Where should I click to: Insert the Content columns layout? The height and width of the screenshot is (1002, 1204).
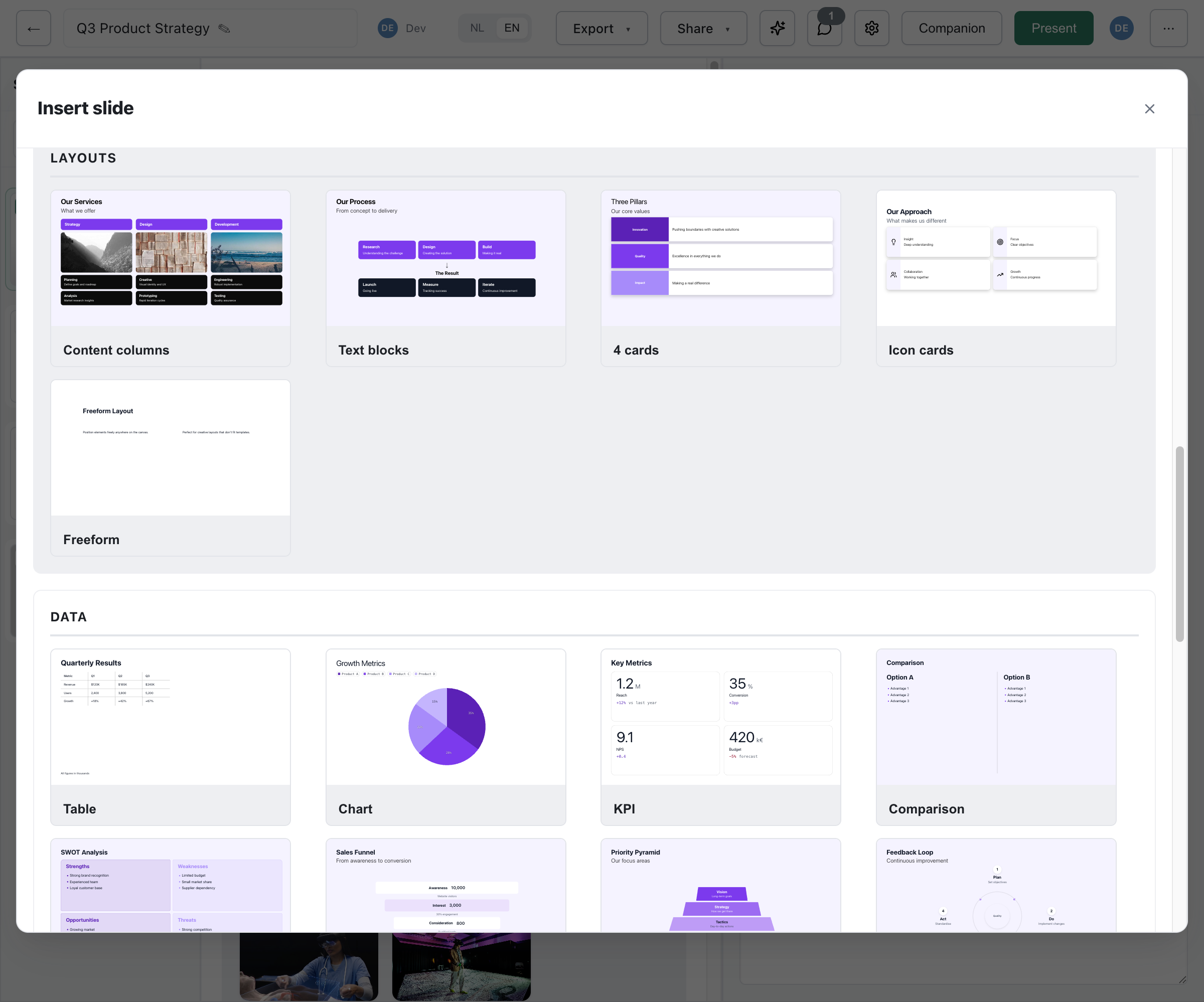point(170,279)
